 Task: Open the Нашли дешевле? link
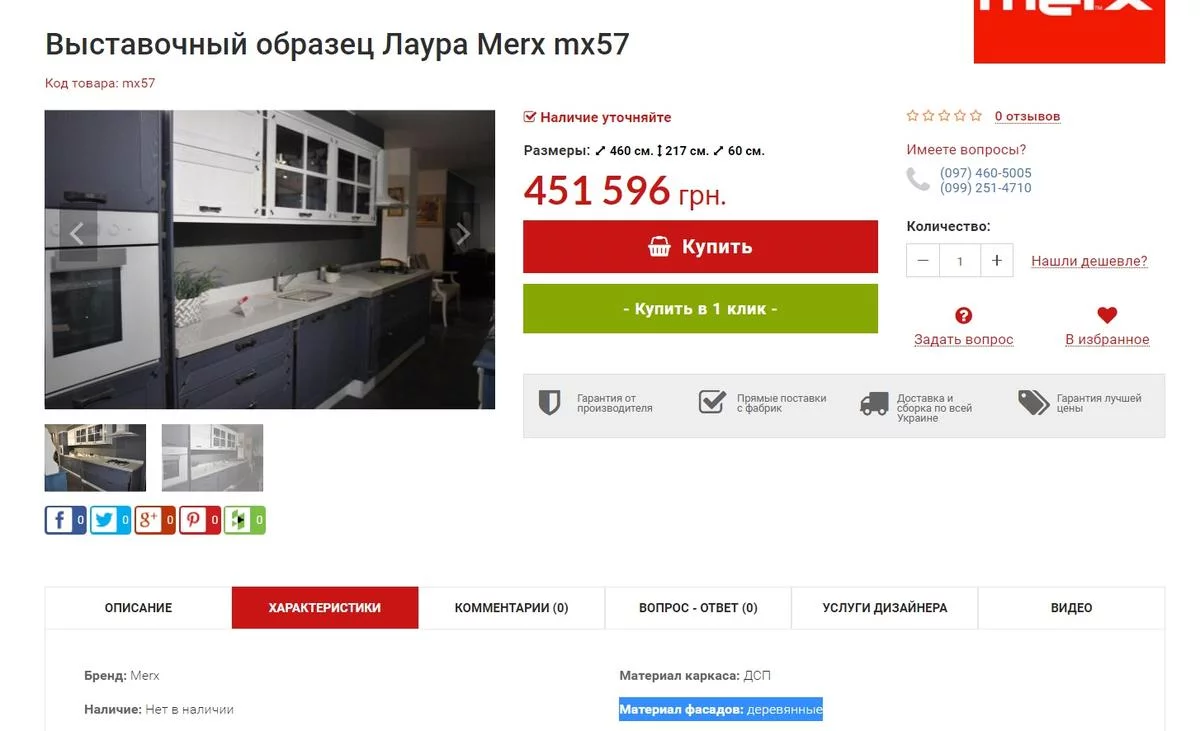click(1089, 261)
